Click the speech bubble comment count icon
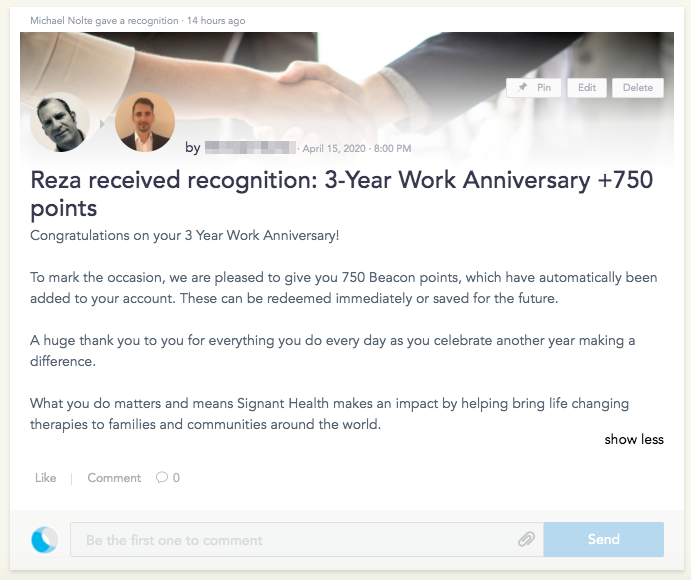691x580 pixels. [x=162, y=478]
